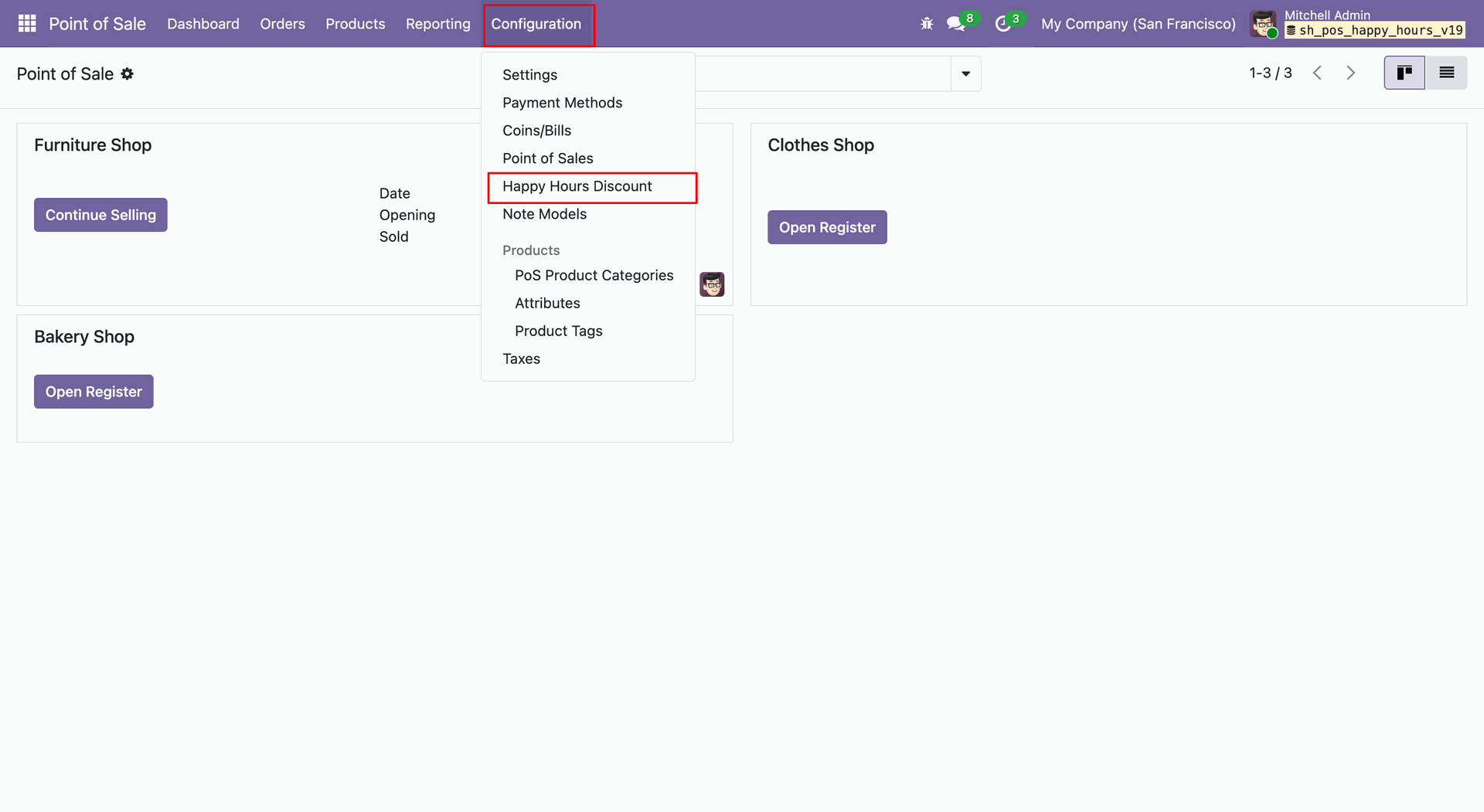Go to previous page arrow
The image size is (1484, 812).
click(x=1318, y=73)
